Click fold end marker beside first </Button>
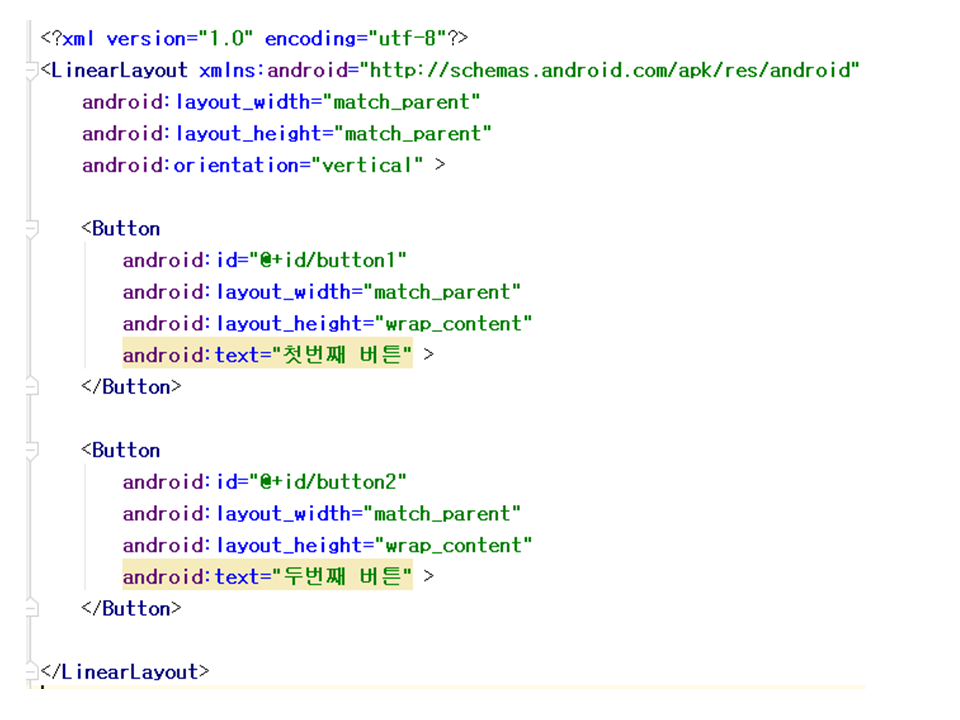 [x=32, y=387]
